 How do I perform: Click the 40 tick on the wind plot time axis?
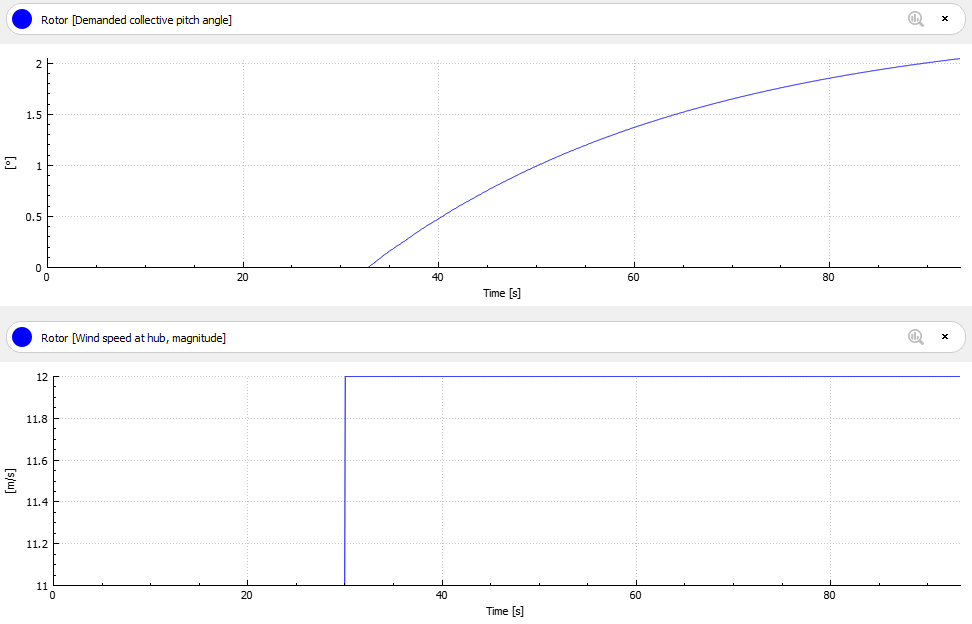click(x=442, y=595)
